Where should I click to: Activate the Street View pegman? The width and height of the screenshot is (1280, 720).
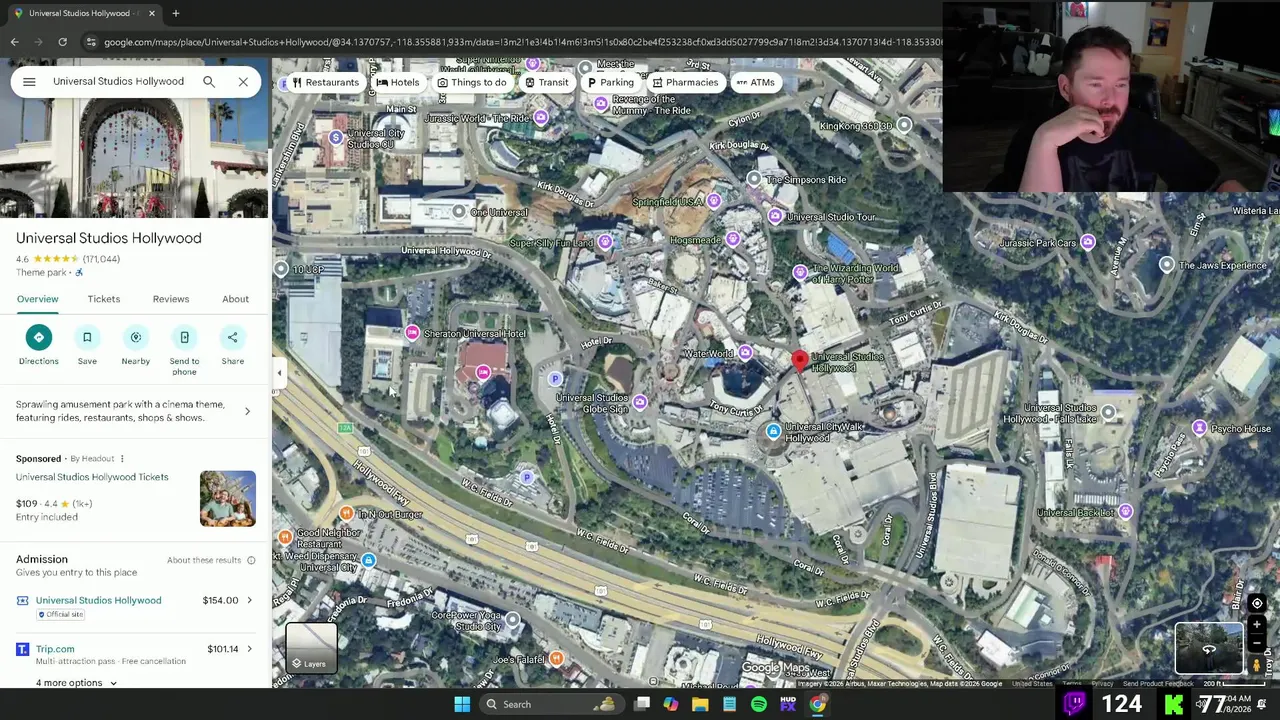1257,666
